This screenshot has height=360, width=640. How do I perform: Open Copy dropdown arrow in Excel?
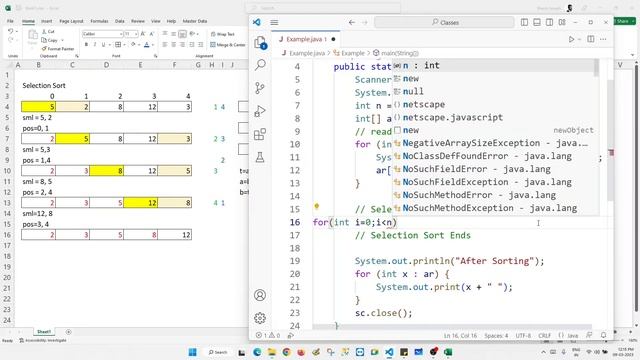pos(62,40)
